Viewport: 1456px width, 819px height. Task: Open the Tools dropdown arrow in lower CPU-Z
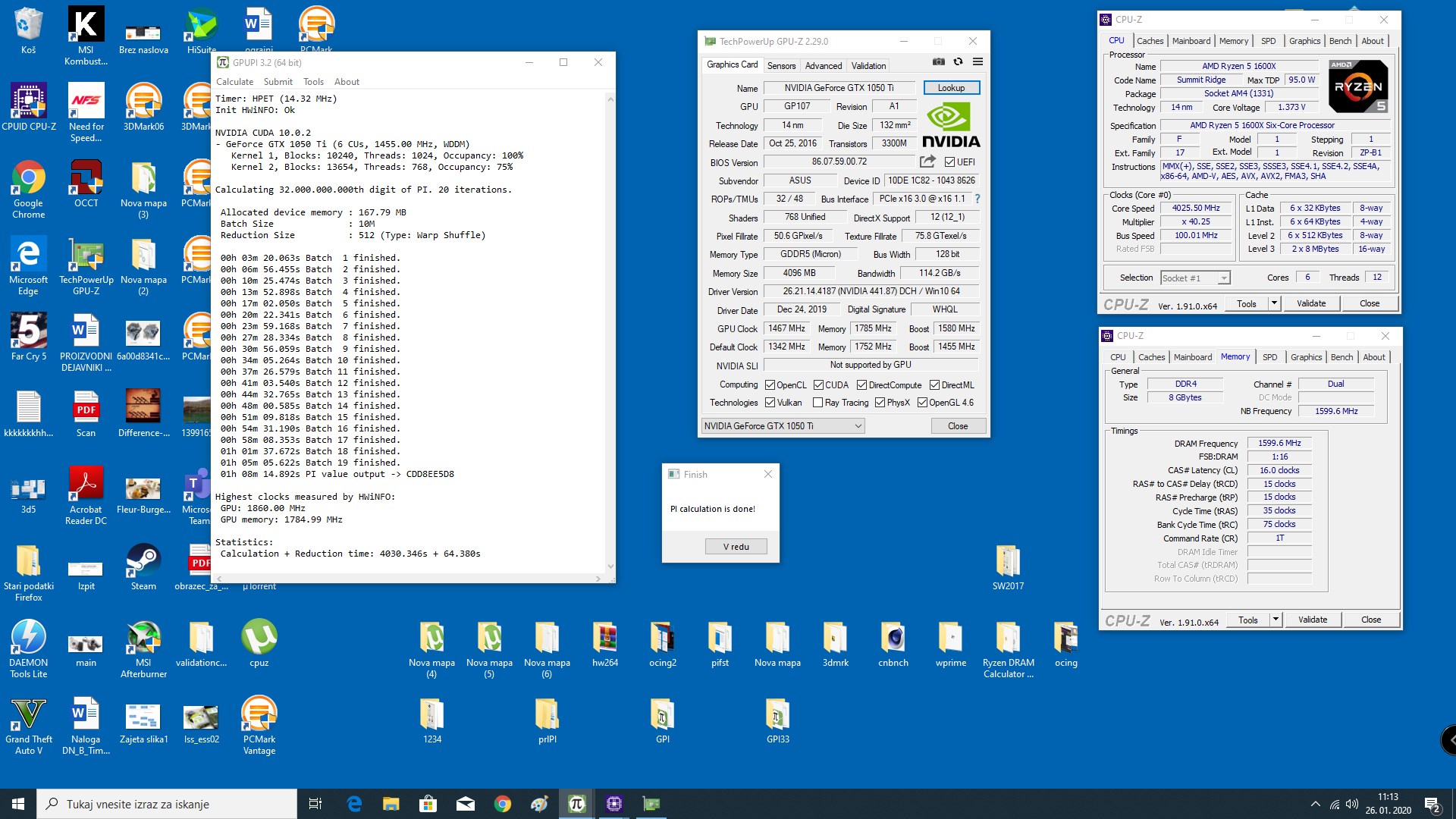click(x=1276, y=620)
